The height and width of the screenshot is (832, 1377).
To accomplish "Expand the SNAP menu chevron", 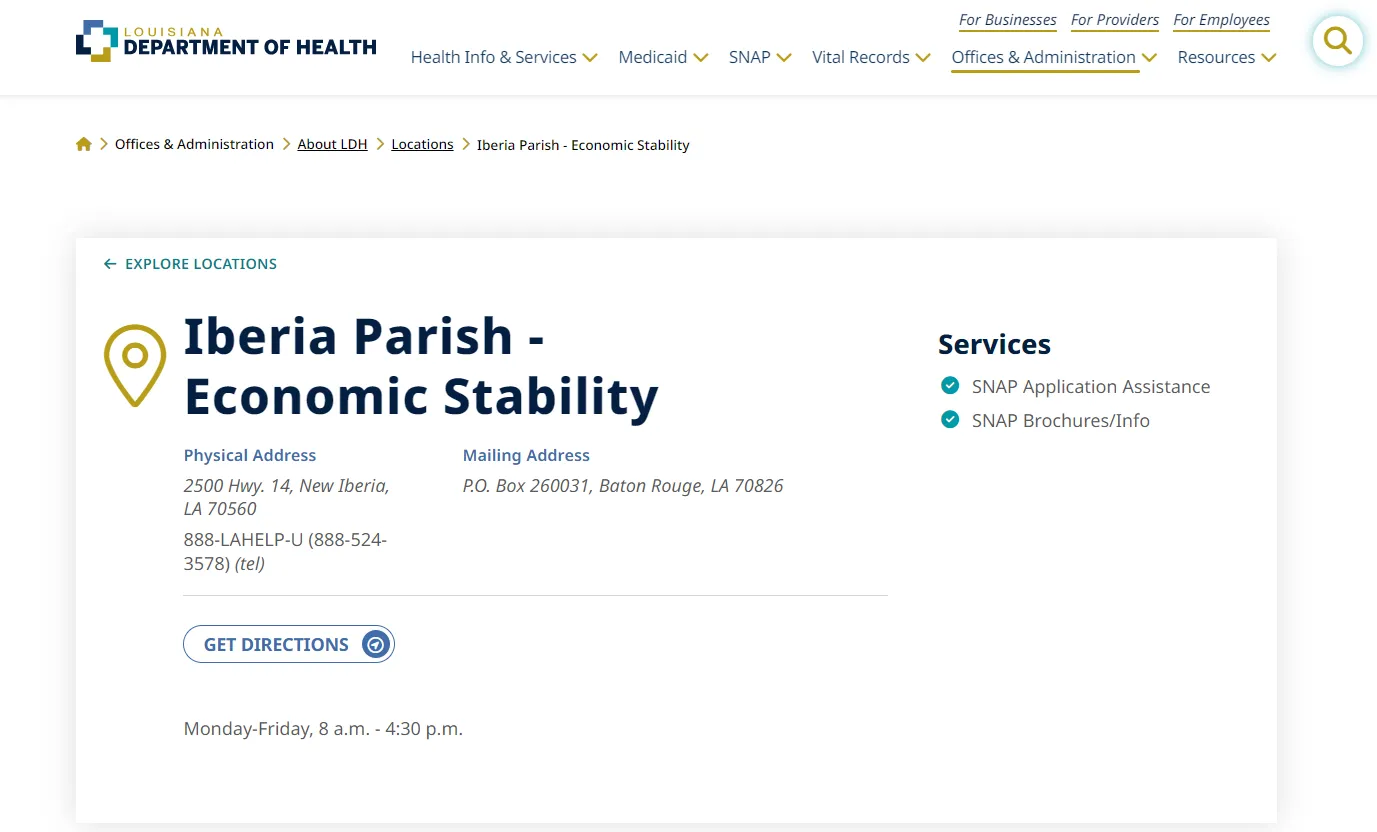I will 784,58.
